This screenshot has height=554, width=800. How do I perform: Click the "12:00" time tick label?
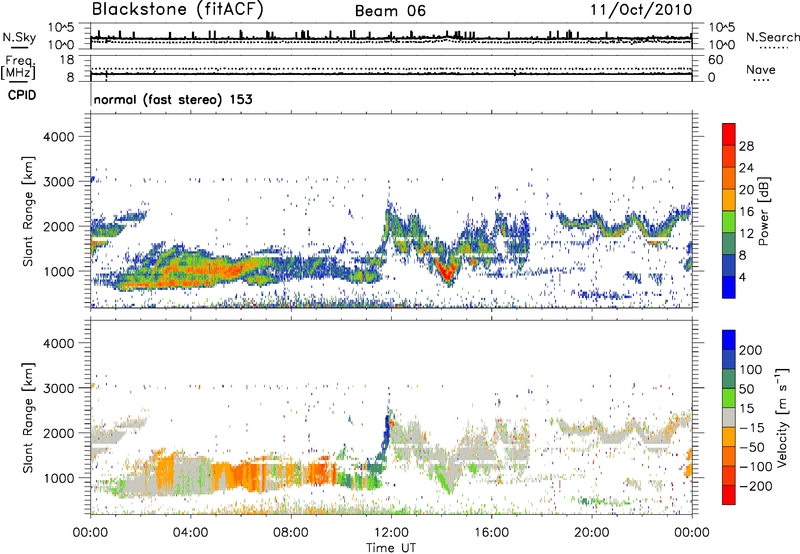tap(391, 533)
